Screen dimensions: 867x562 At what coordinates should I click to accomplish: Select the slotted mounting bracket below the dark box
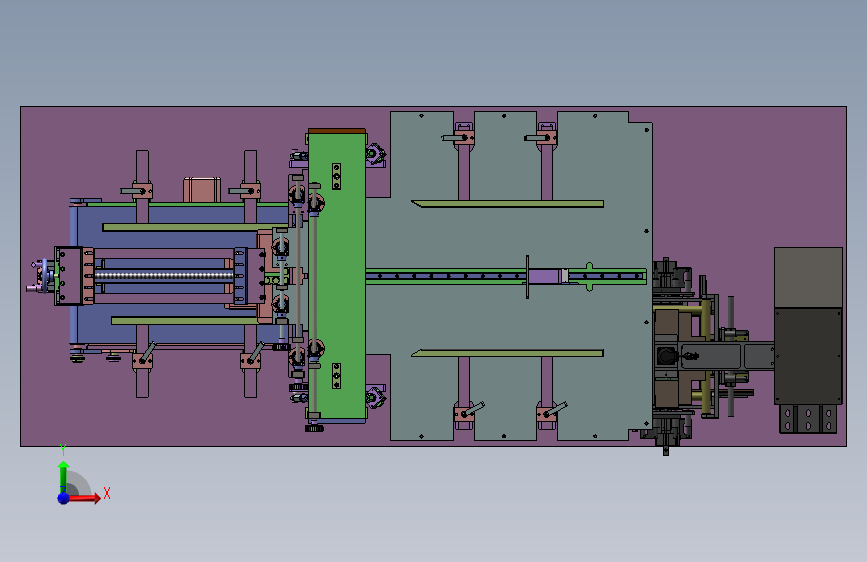(808, 419)
